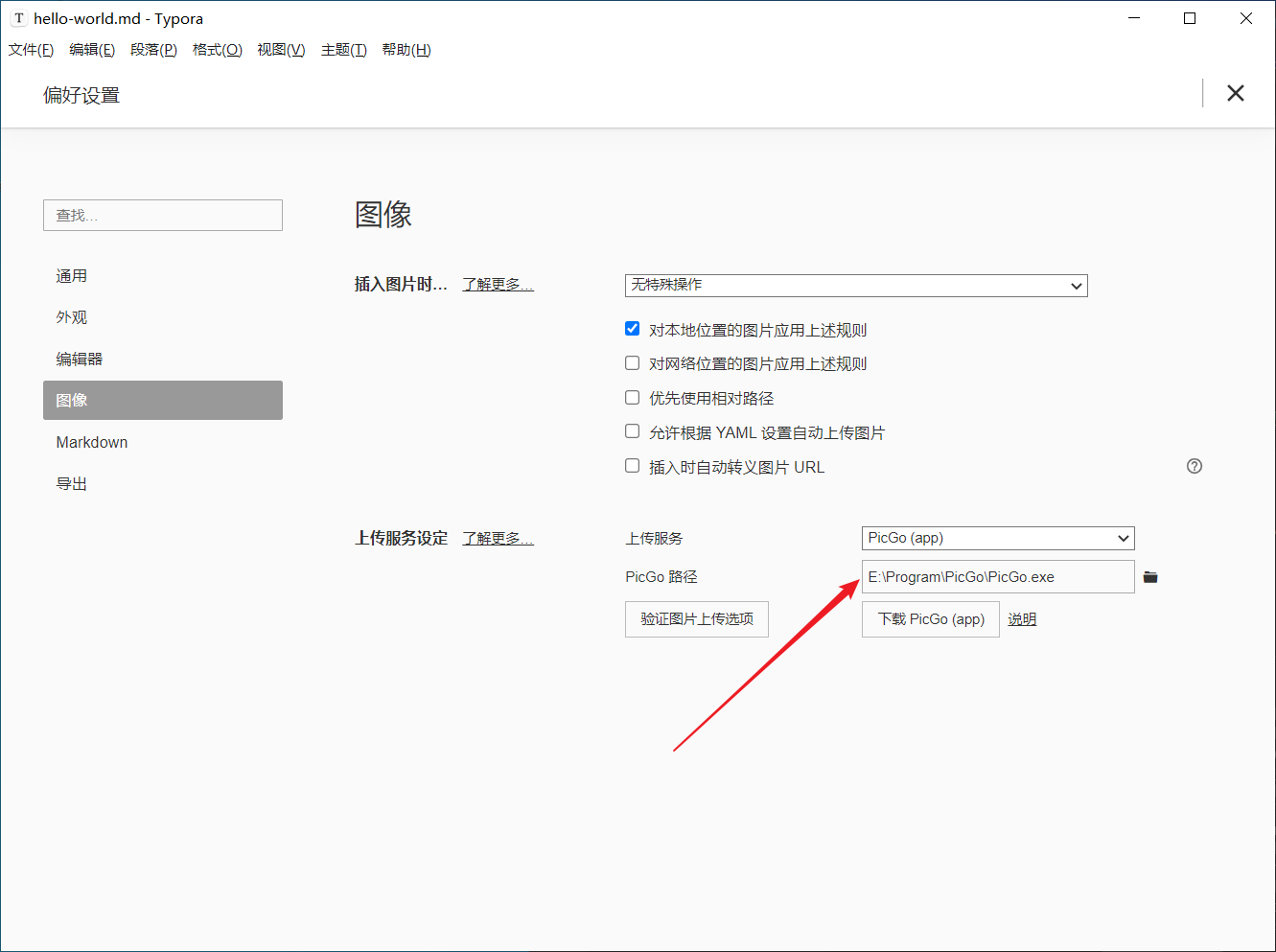Open the 无特殊操作 image insert dropdown

855,286
